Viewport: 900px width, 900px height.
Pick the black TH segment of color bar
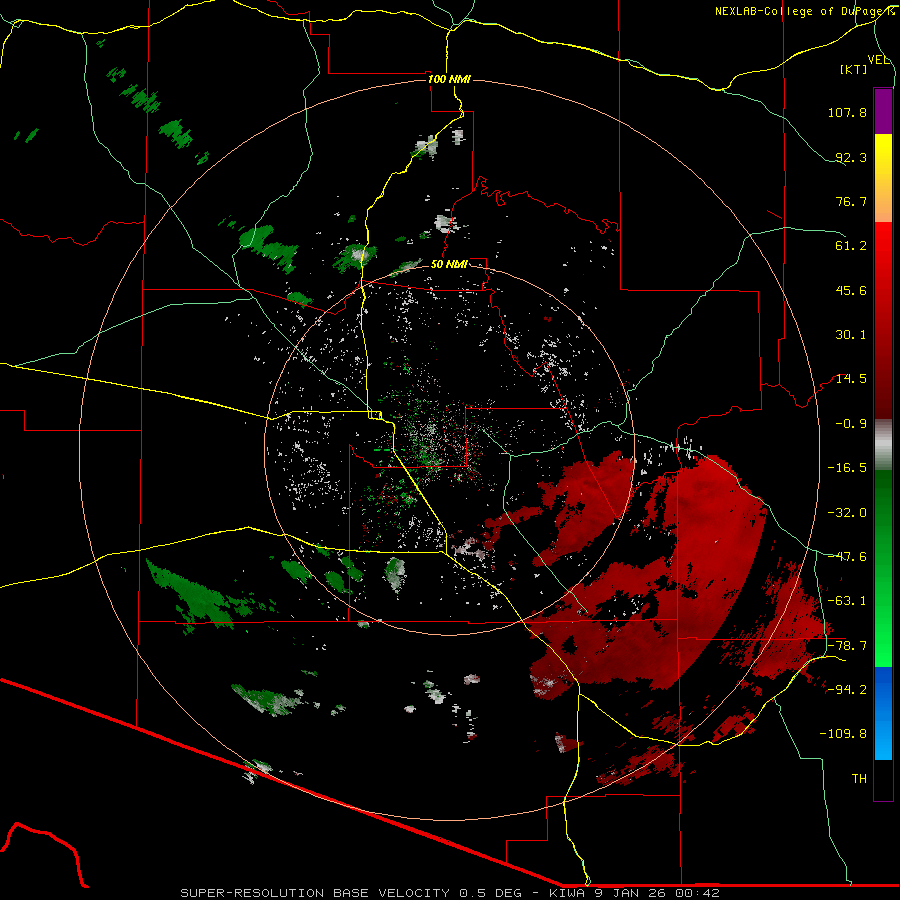click(x=883, y=779)
